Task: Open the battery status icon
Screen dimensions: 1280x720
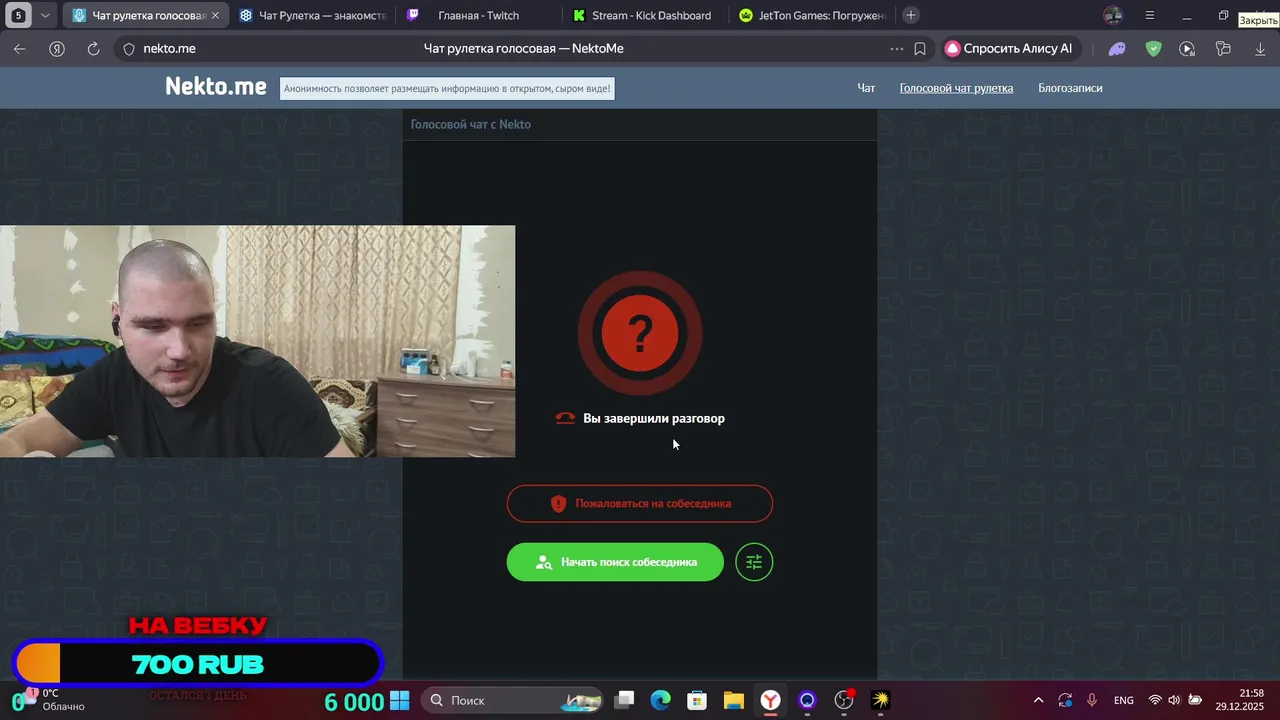Action: coord(1195,700)
